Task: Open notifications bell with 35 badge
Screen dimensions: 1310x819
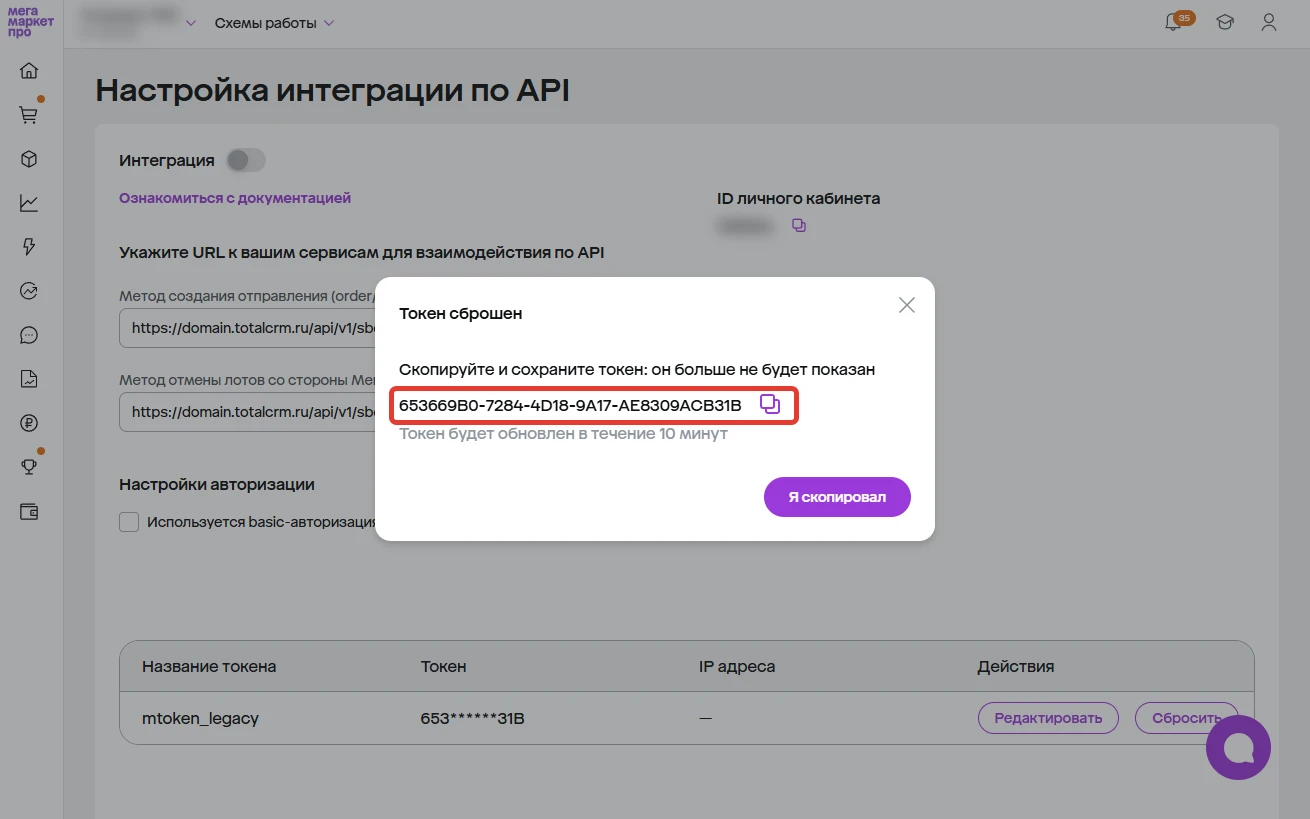Action: 1174,23
